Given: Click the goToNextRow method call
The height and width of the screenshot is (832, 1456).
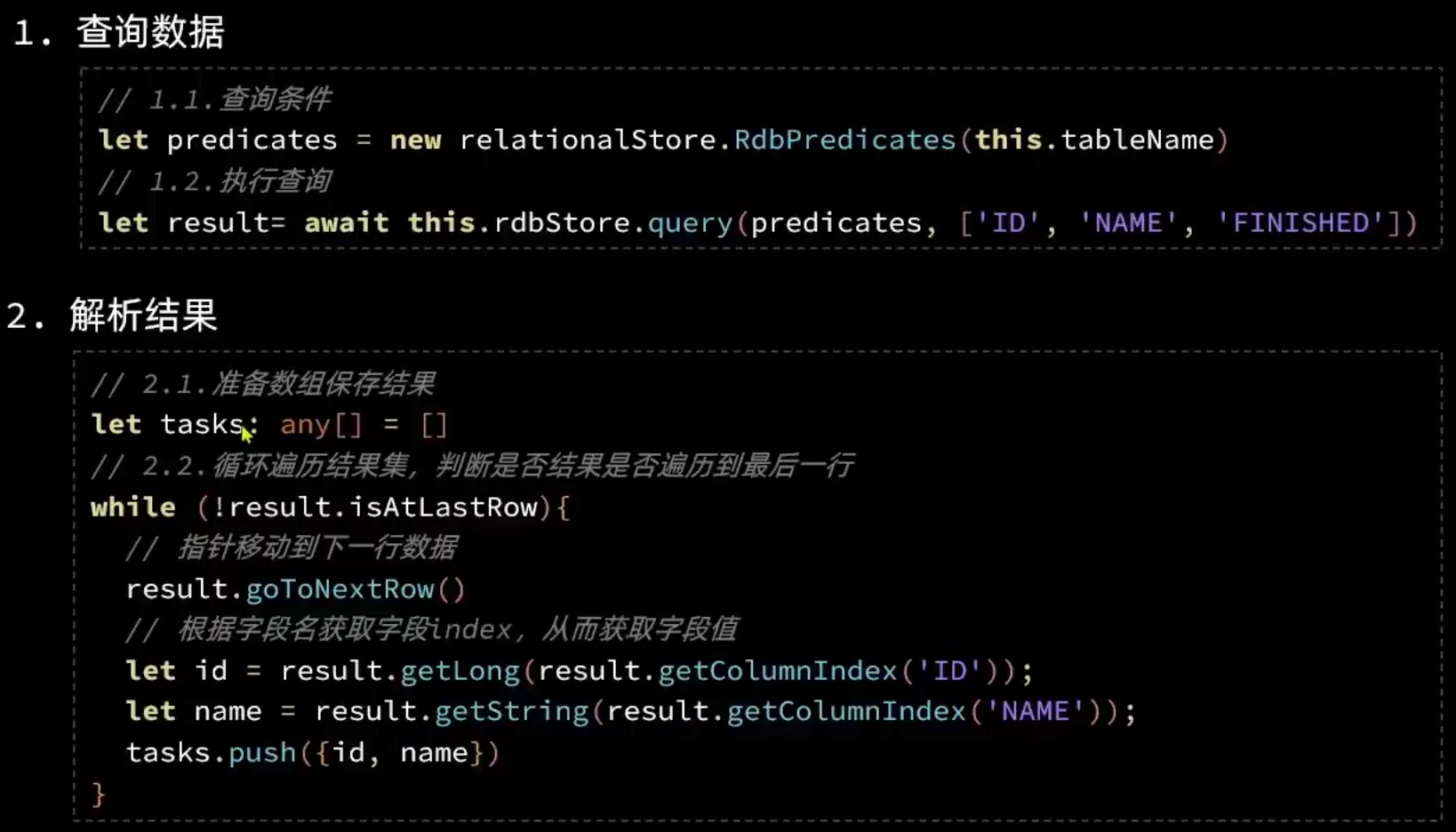Looking at the screenshot, I should coord(340,589).
